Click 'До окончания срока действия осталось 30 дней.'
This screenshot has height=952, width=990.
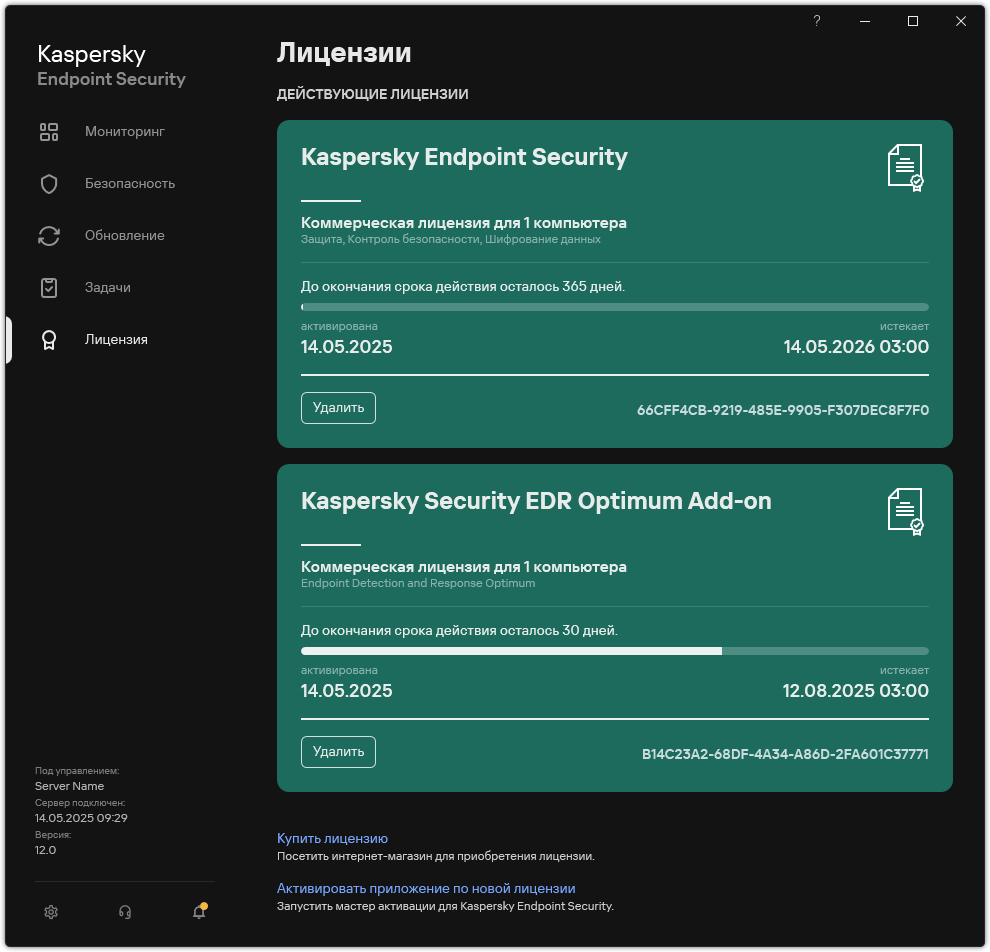point(459,631)
